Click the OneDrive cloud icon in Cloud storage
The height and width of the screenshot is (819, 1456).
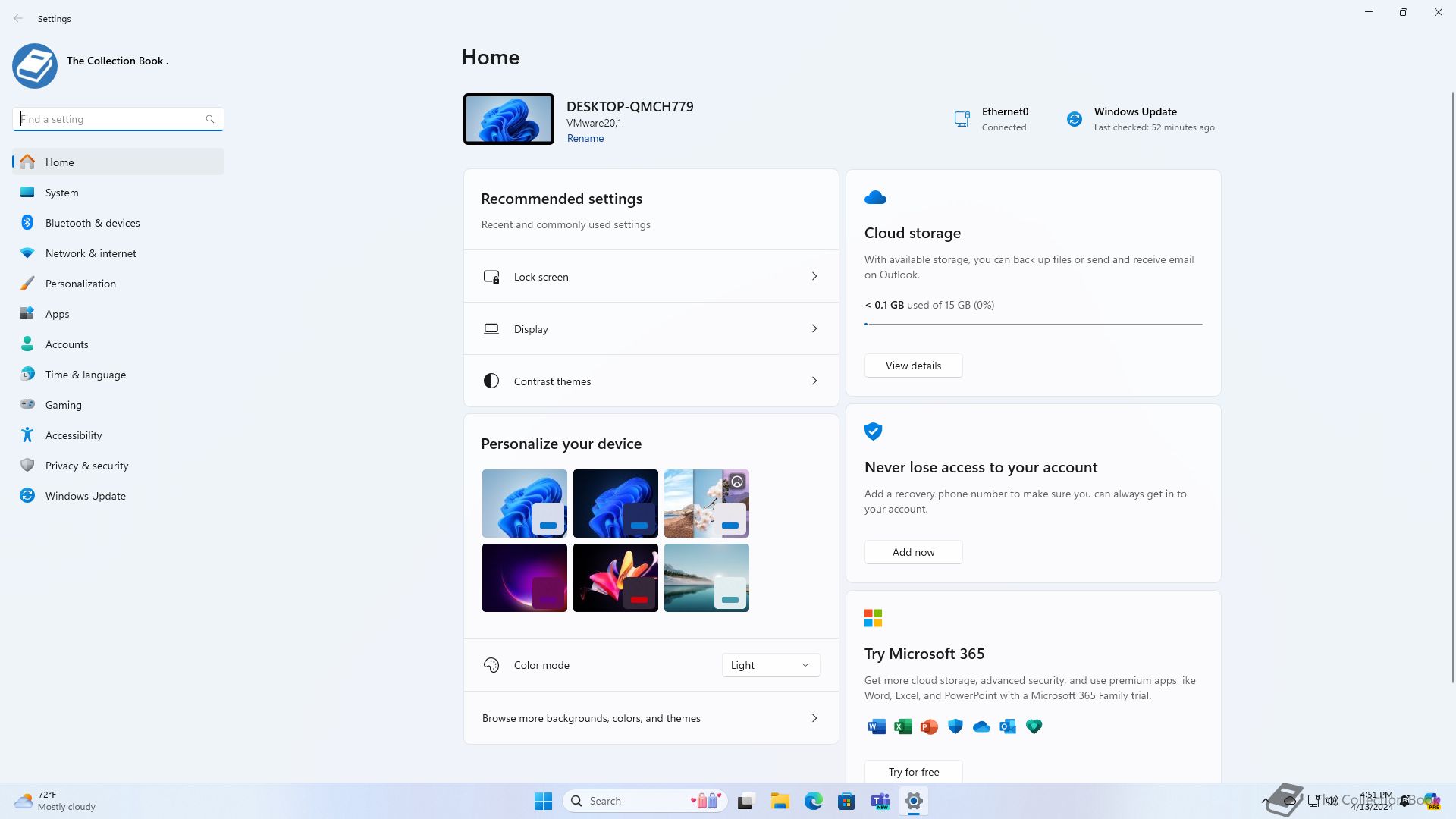[875, 198]
